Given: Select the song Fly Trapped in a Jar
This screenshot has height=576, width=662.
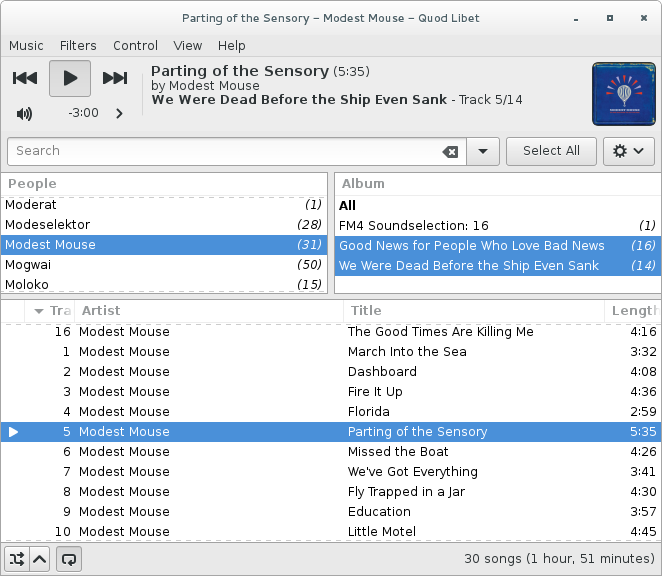Looking at the screenshot, I should [331, 492].
